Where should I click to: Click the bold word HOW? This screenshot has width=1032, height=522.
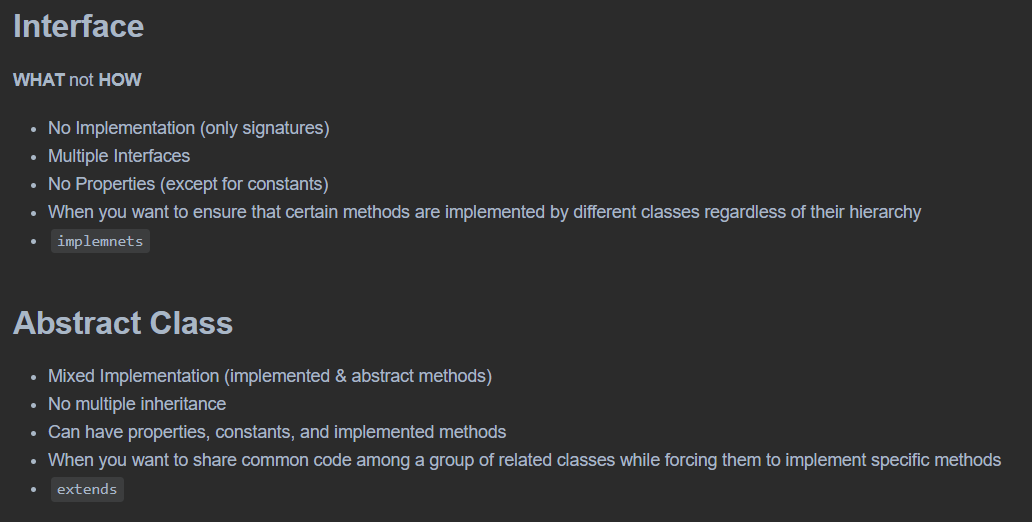[120, 80]
